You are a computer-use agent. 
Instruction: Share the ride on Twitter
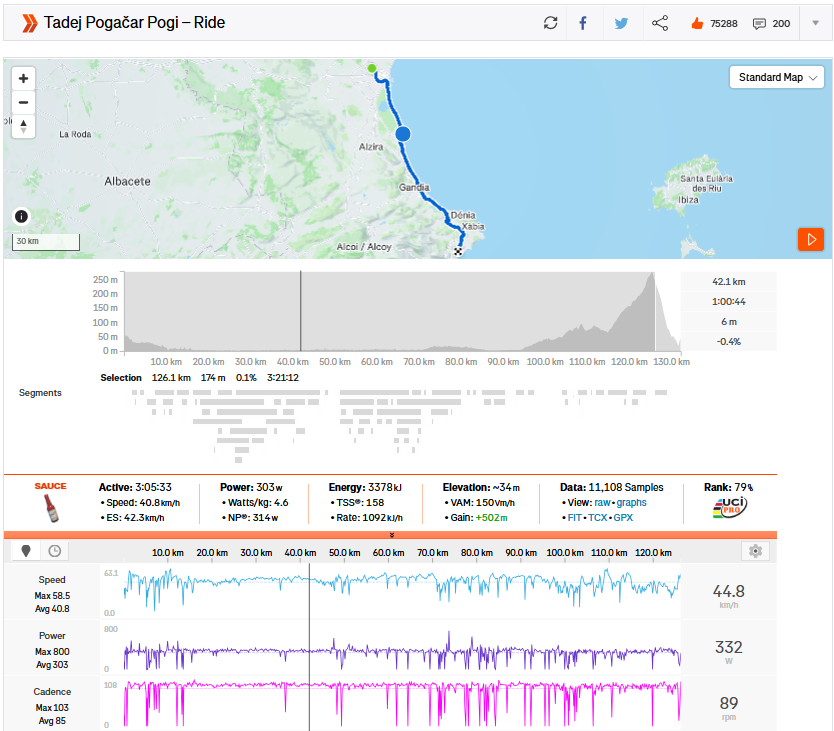pos(621,23)
